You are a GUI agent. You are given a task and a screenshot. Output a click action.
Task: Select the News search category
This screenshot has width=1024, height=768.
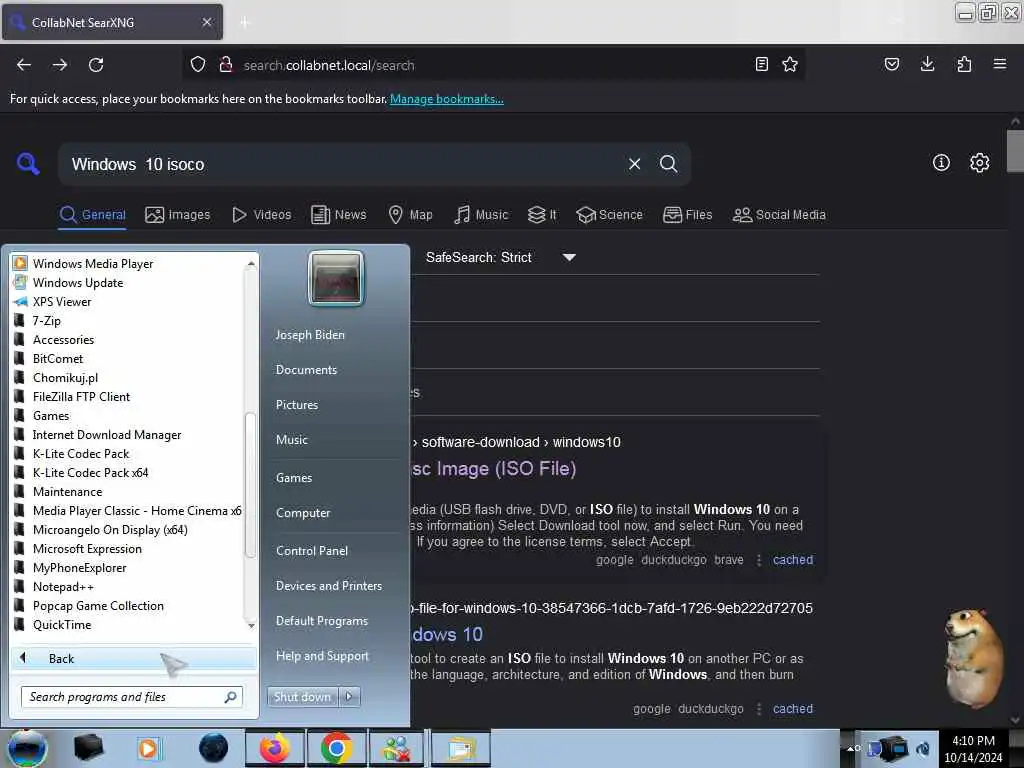coord(338,215)
